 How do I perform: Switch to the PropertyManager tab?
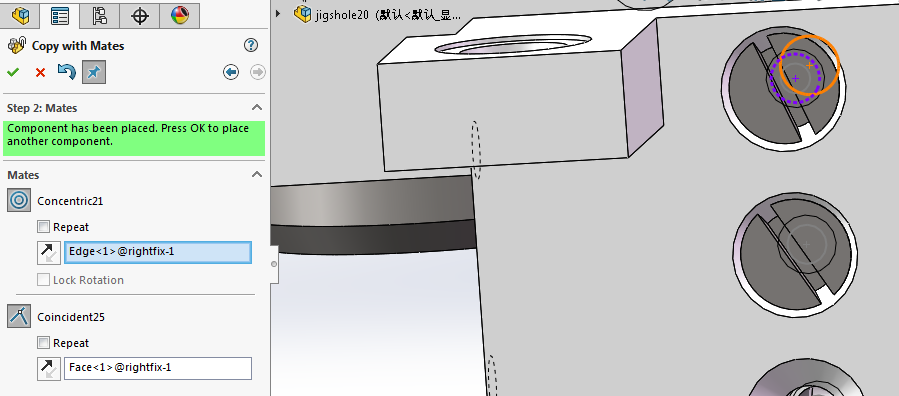[60, 15]
